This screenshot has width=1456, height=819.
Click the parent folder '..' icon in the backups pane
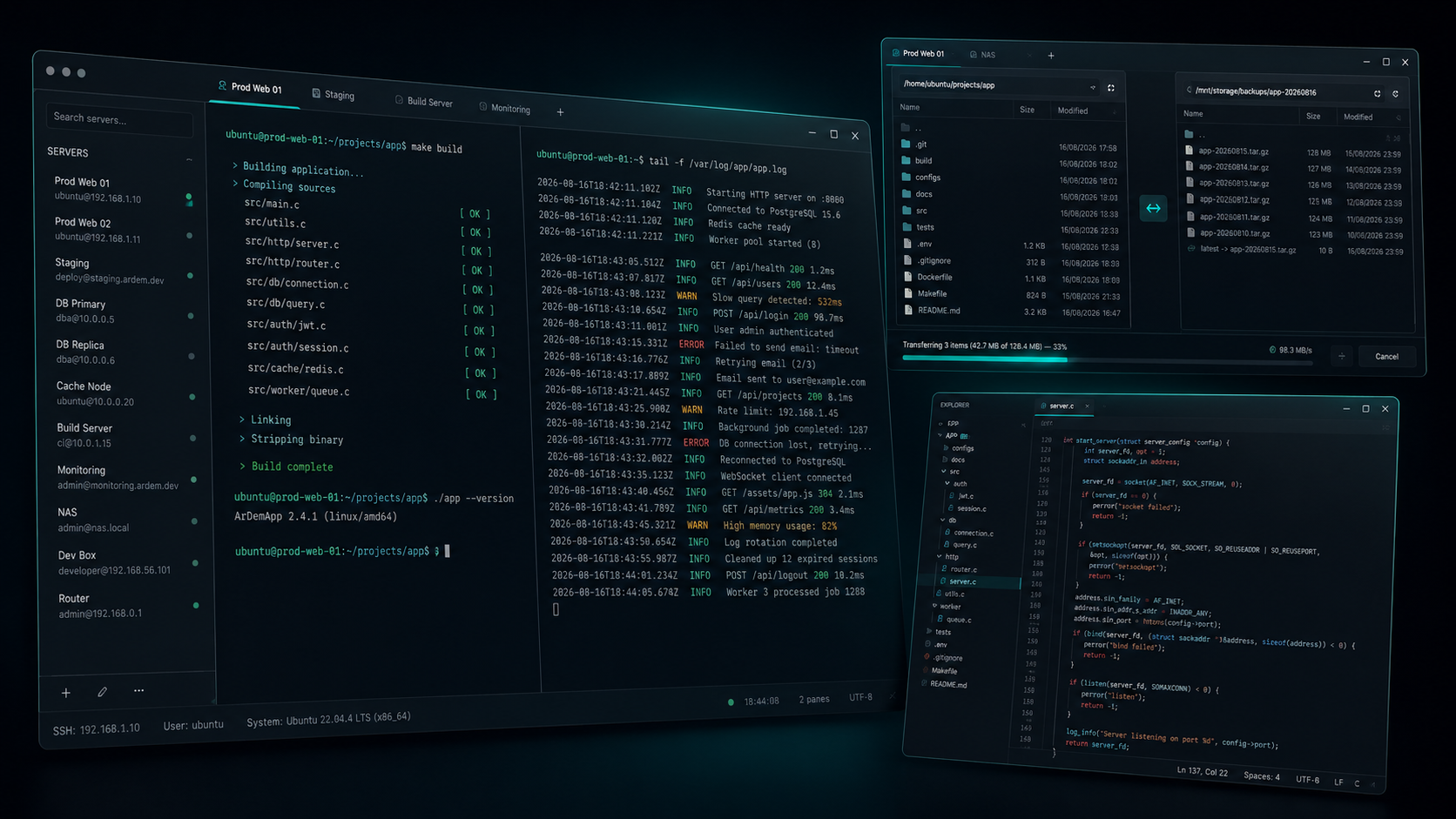tap(1189, 134)
